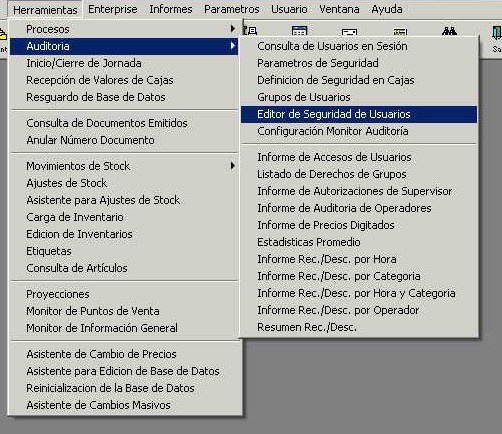The width and height of the screenshot is (502, 434).
Task: Click the door exit icon on toolbar
Action: (x=497, y=33)
